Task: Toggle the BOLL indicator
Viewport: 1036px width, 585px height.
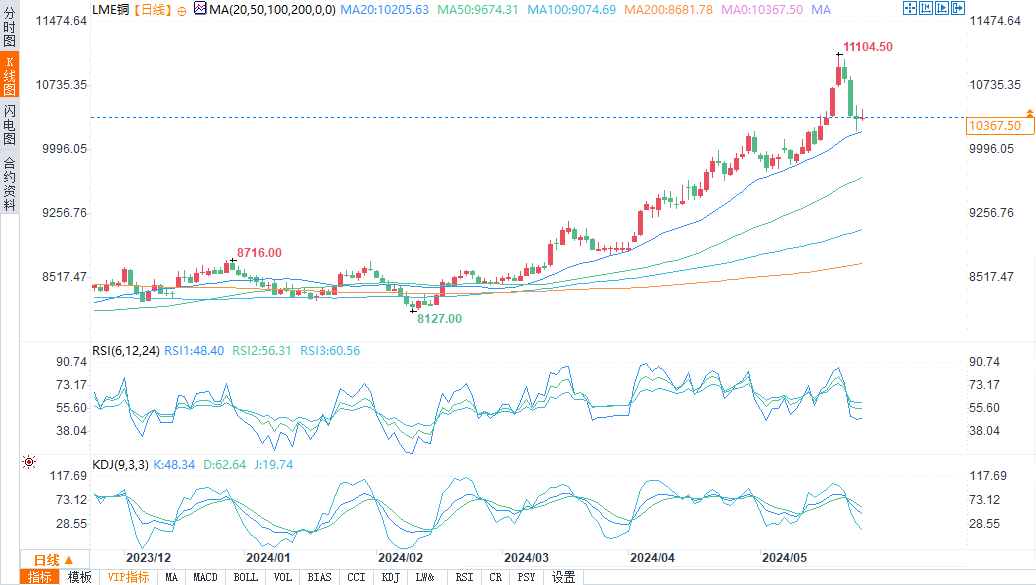Action: [x=246, y=577]
